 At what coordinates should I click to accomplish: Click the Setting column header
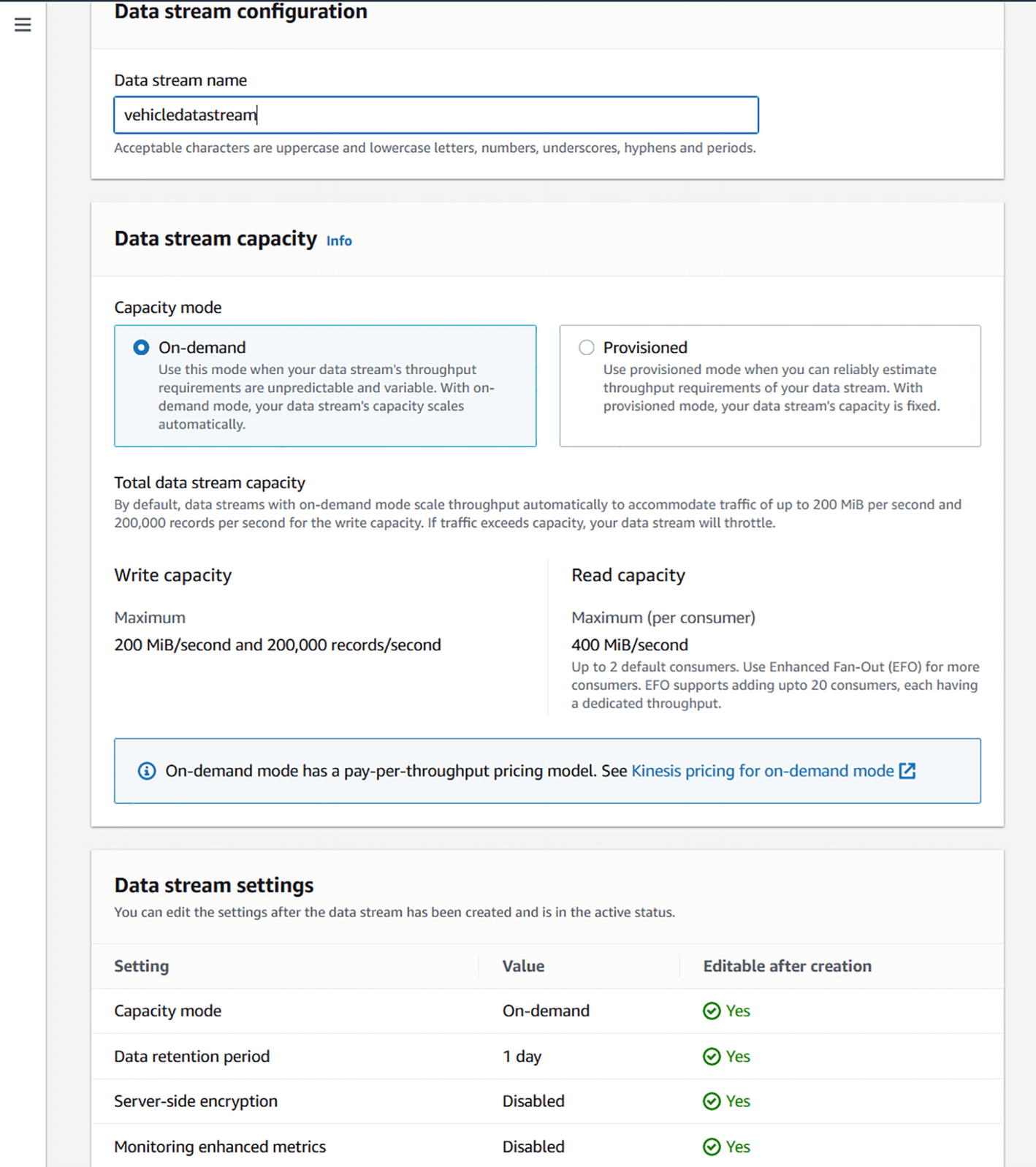pyautogui.click(x=141, y=966)
